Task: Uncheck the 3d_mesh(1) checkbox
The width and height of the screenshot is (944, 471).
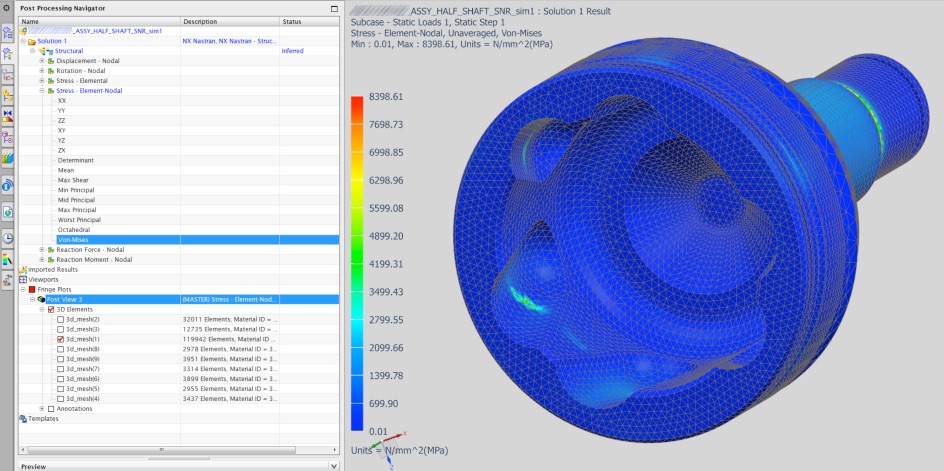Action: click(60, 339)
